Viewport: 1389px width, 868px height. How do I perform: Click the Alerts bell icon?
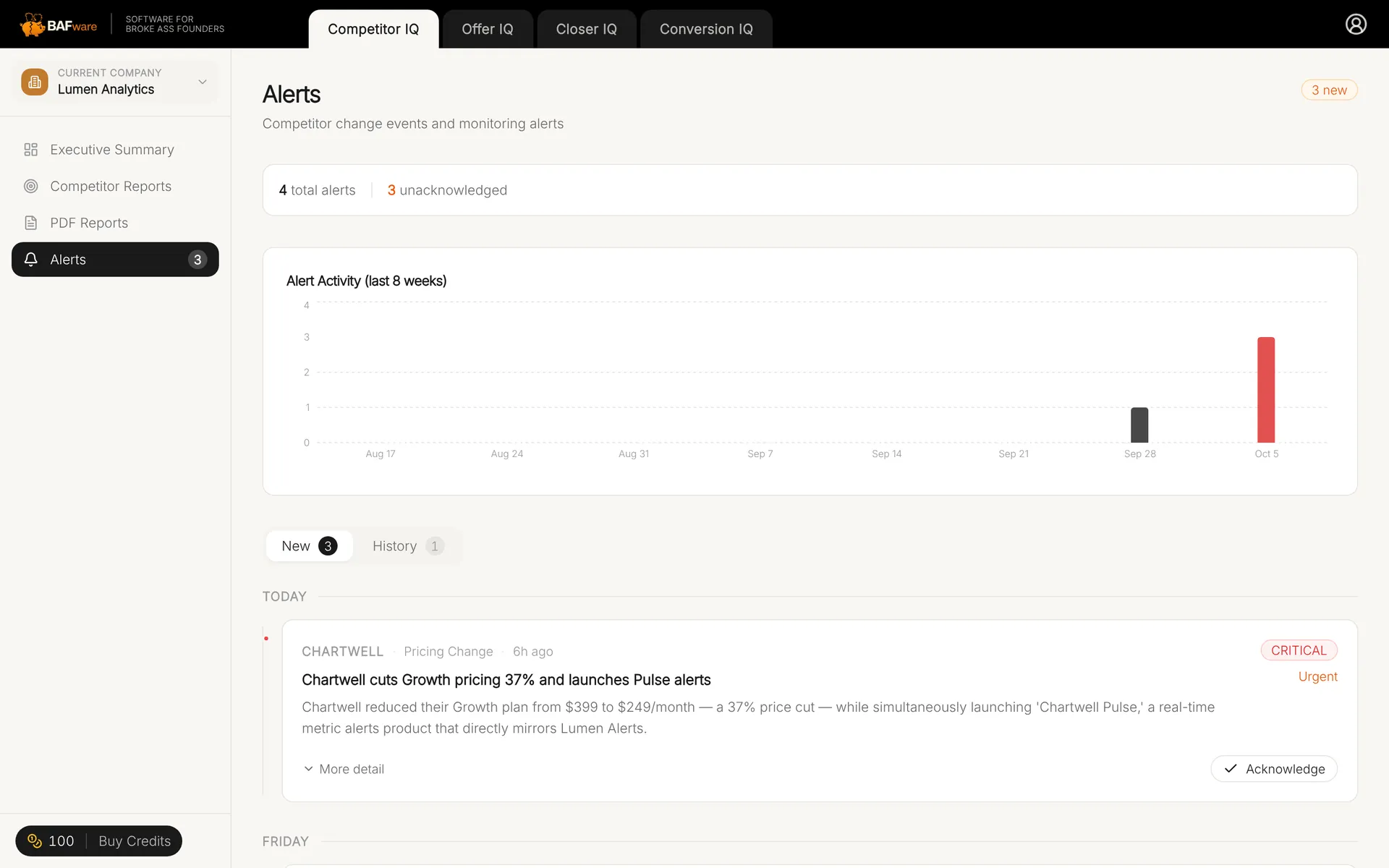30,259
